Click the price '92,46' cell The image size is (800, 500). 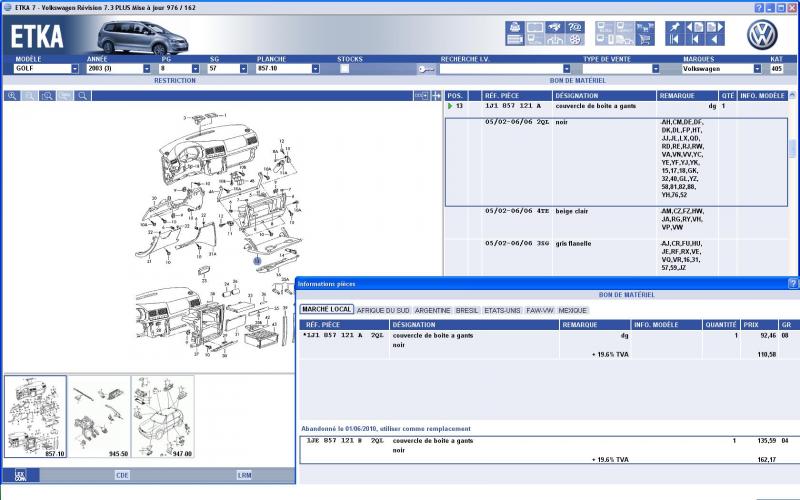coord(768,336)
